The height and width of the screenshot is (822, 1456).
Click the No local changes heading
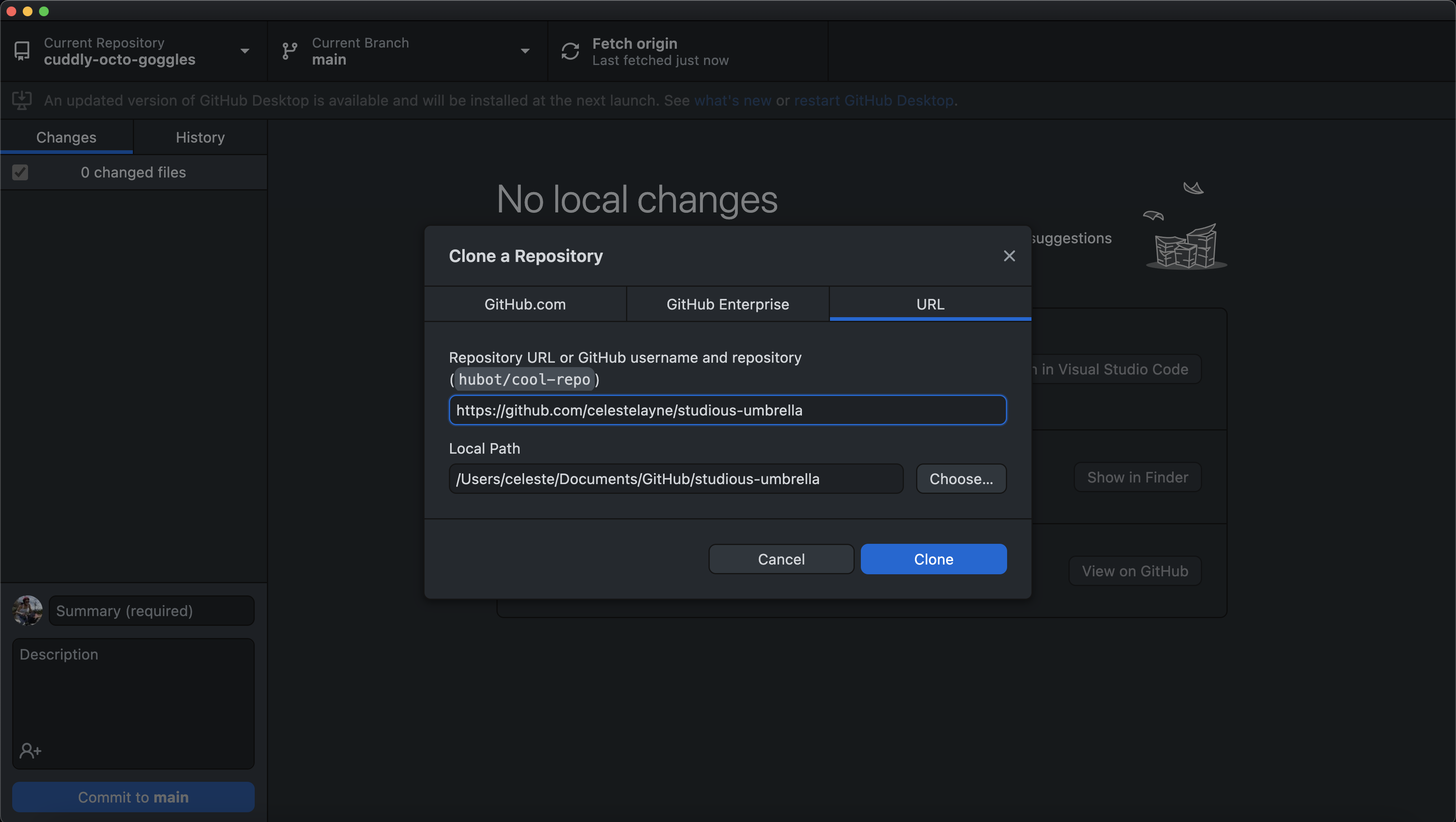point(637,199)
